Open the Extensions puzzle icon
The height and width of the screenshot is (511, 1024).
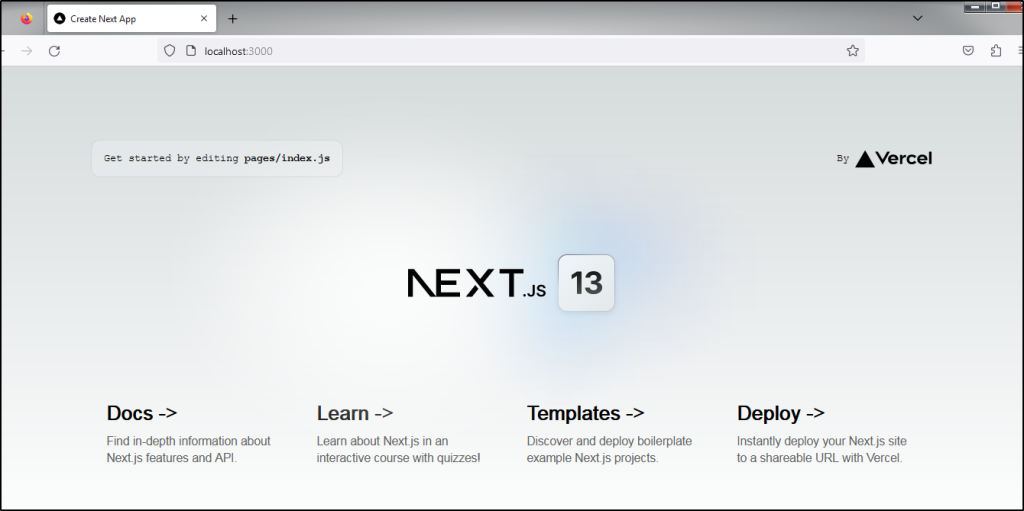(x=996, y=51)
